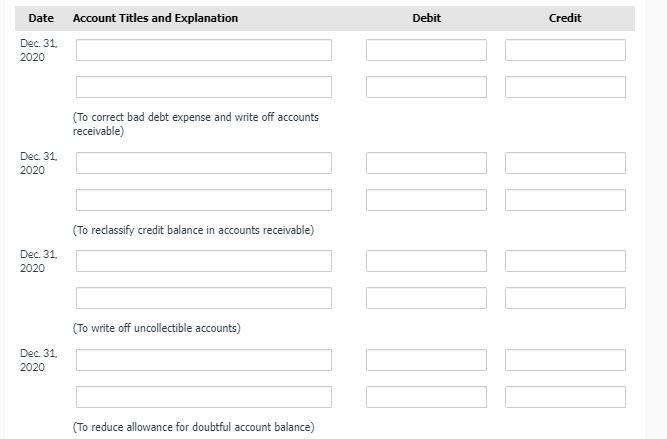
Task: Click second credit field of write off uncollectible entry
Action: click(x=565, y=298)
